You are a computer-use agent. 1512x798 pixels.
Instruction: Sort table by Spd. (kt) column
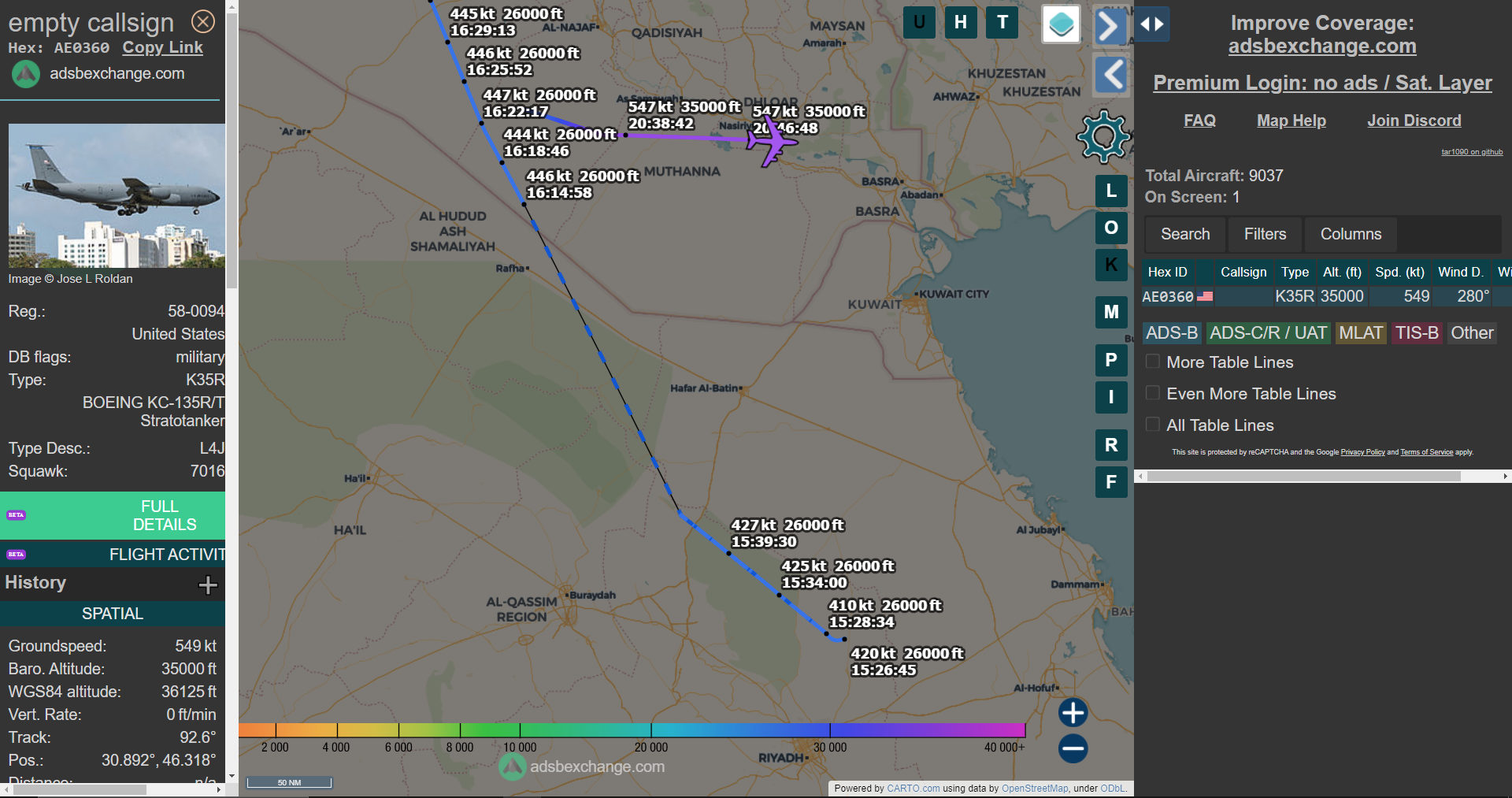[1399, 272]
